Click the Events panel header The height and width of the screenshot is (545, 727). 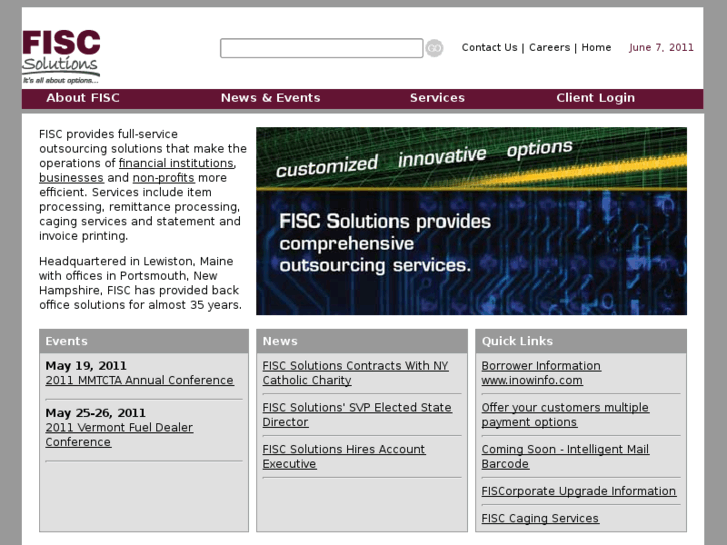tap(144, 341)
